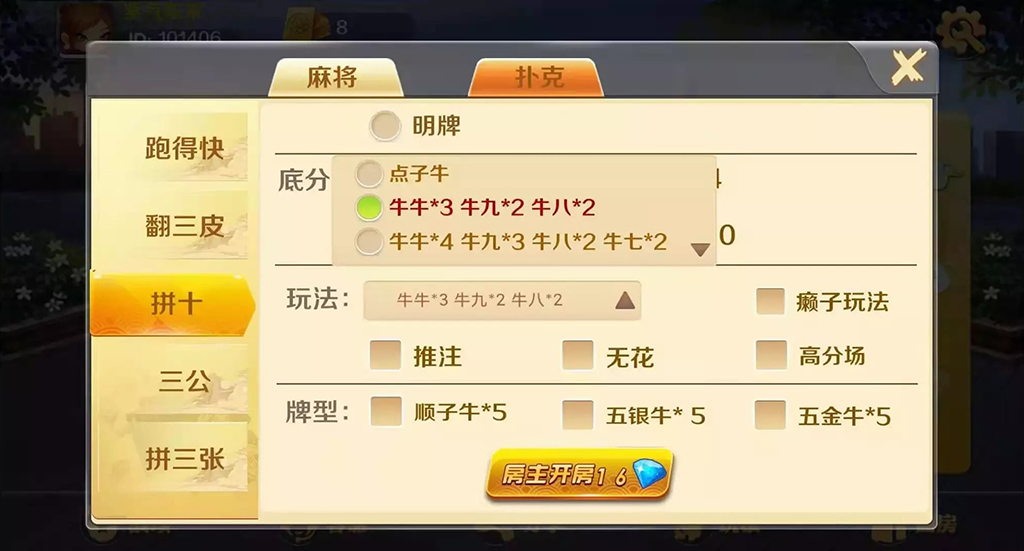Select the 扑克 tab
This screenshot has width=1024, height=551.
[x=537, y=78]
